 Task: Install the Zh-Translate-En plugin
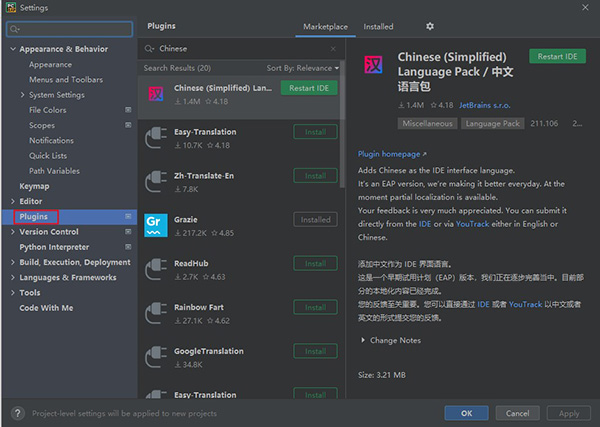(315, 176)
